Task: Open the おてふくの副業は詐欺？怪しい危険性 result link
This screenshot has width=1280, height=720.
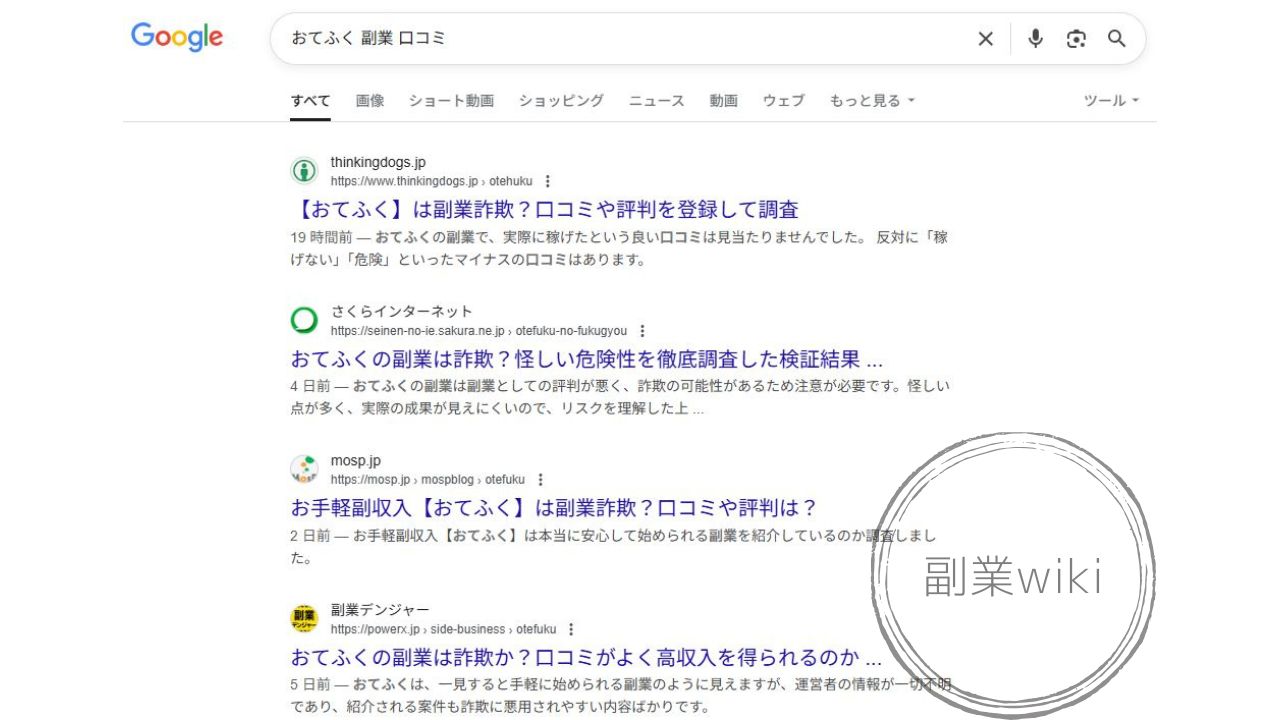Action: tap(587, 359)
